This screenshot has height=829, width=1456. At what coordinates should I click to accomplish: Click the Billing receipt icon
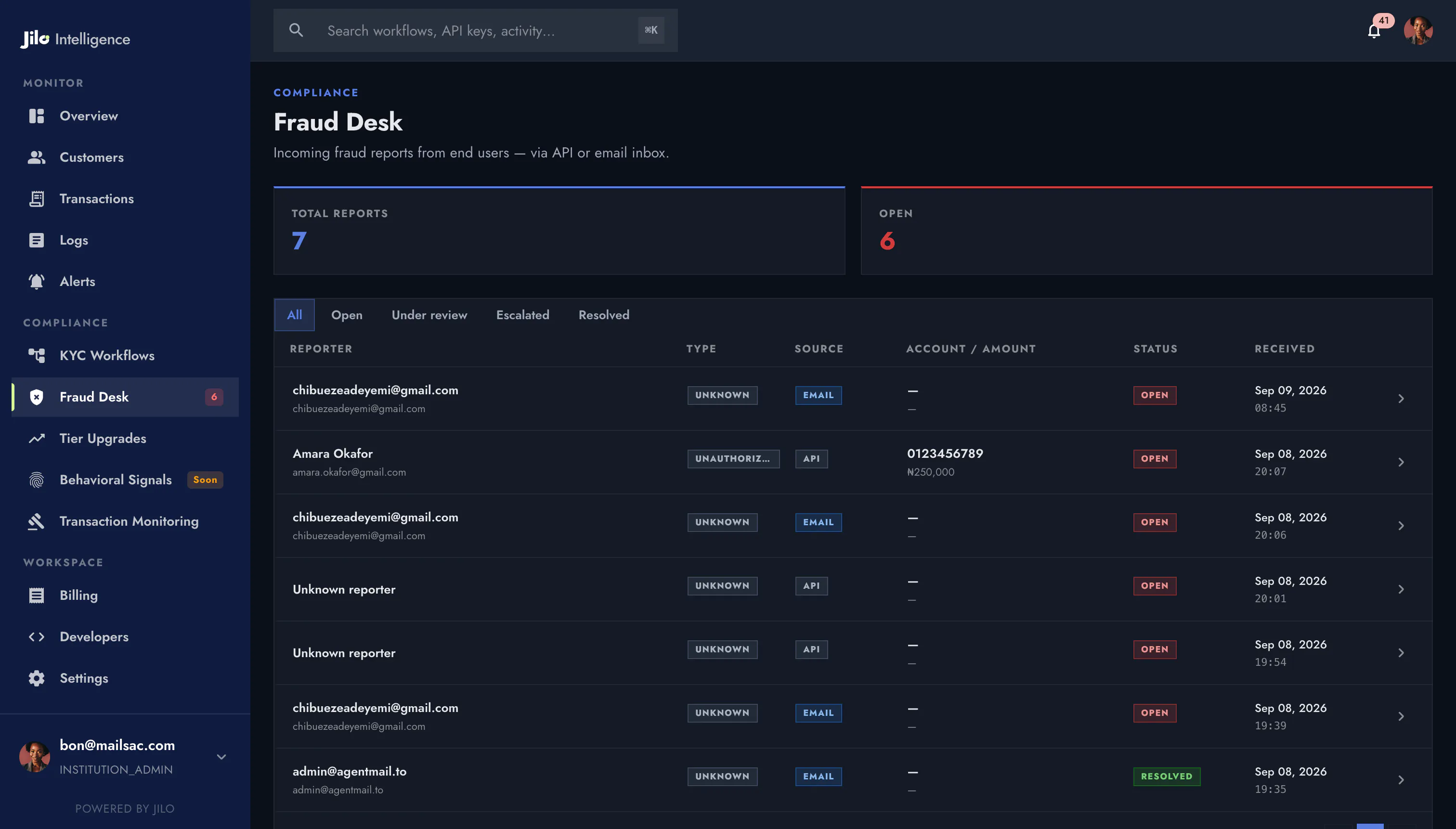point(37,596)
